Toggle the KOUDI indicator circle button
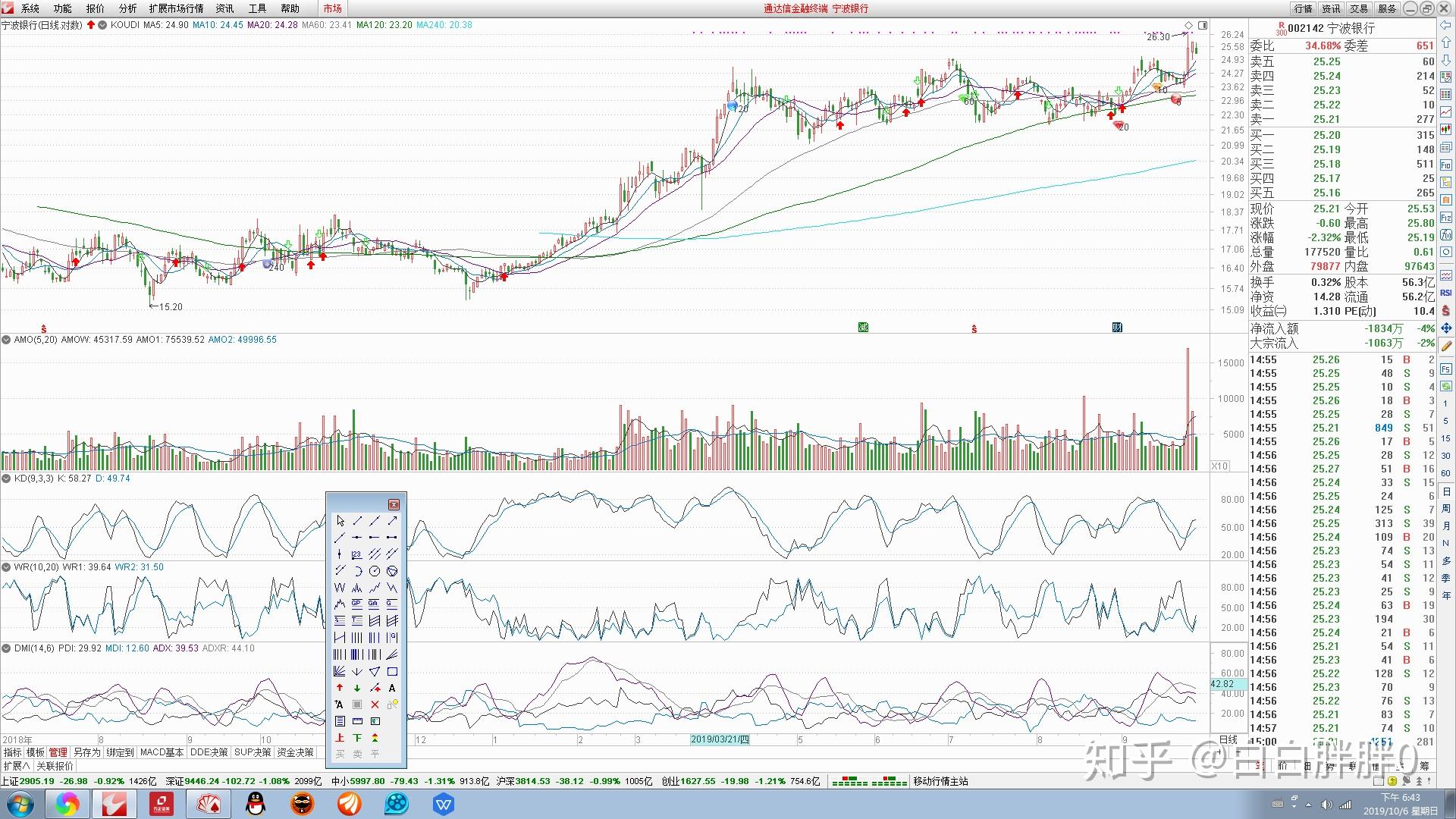Image resolution: width=1456 pixels, height=819 pixels. (x=102, y=25)
